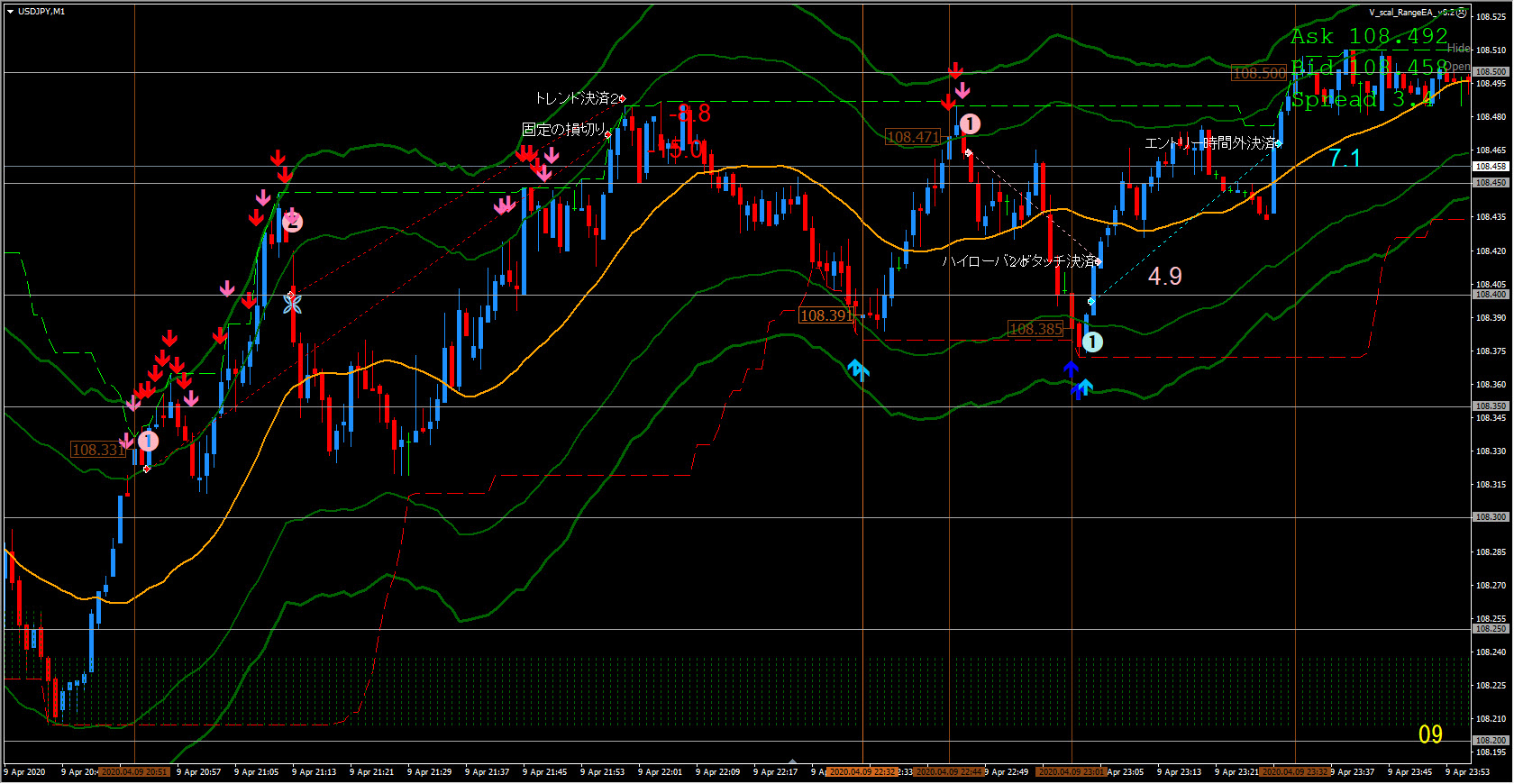The height and width of the screenshot is (784, 1514).
Task: Click the 108.250 price axis level label
Action: (1491, 629)
